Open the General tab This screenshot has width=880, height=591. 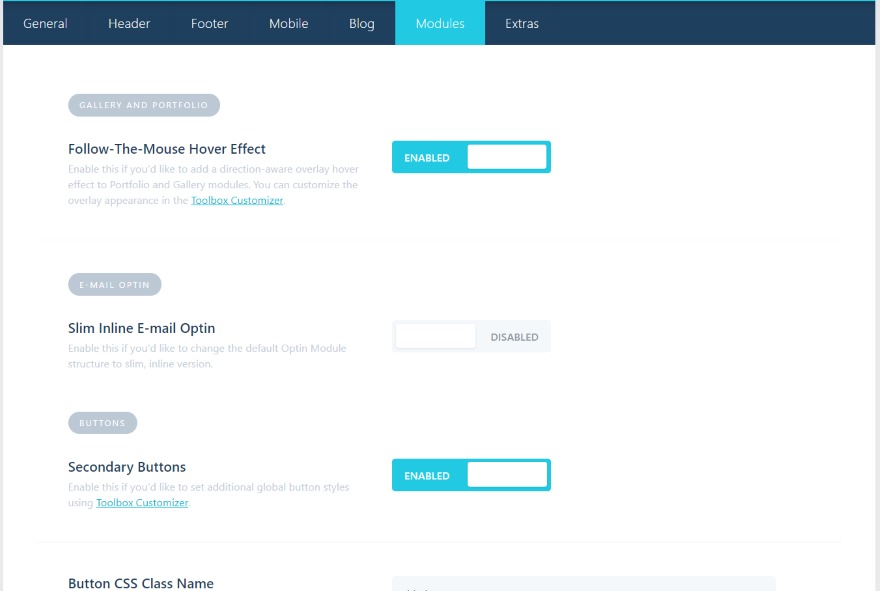(x=45, y=24)
